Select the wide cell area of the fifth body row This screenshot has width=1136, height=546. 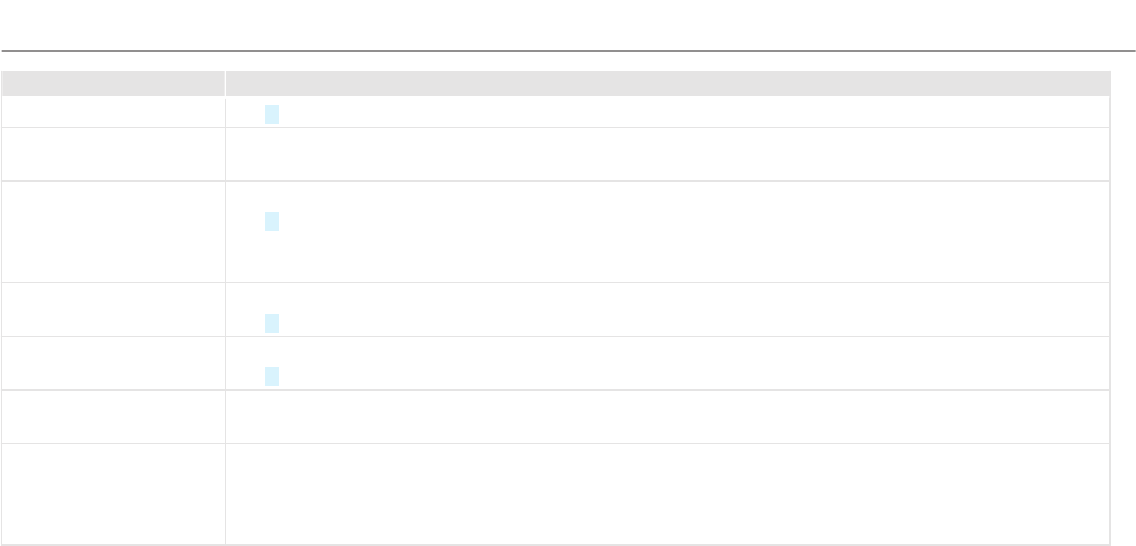[667, 363]
